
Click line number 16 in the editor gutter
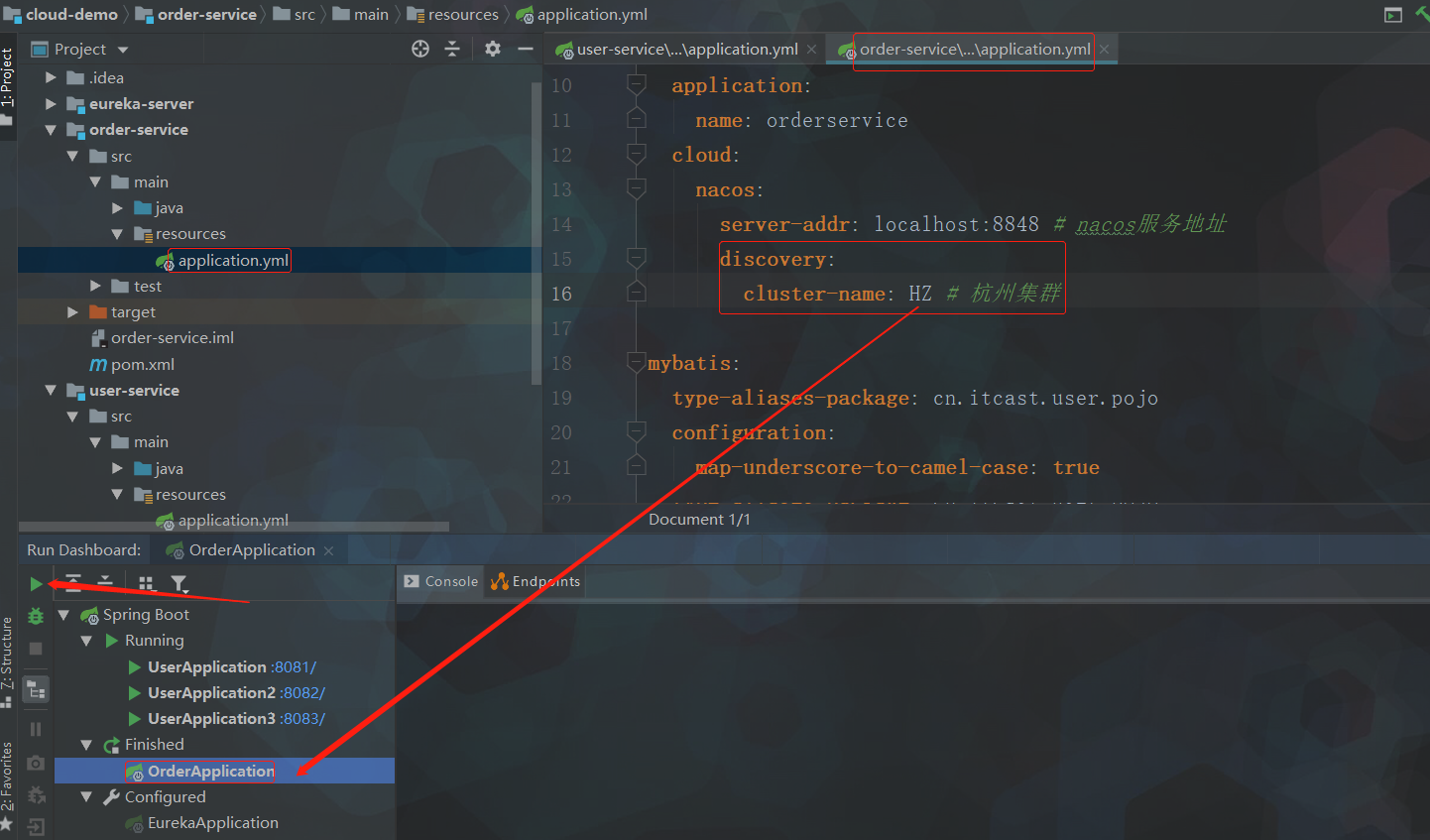click(x=561, y=294)
